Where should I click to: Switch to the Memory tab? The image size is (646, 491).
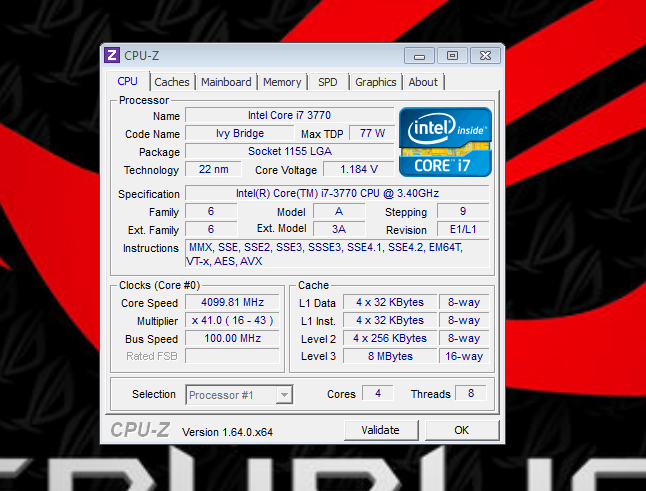click(282, 82)
